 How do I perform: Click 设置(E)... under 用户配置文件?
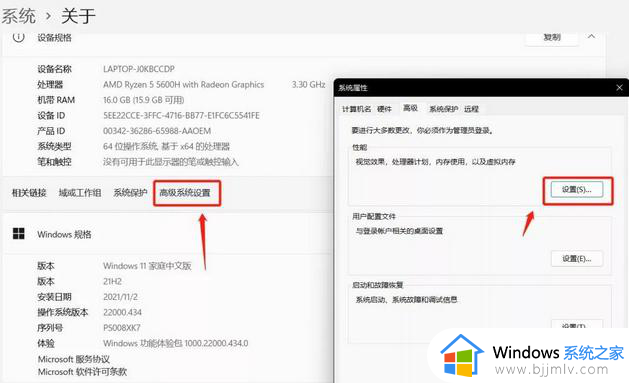click(576, 259)
